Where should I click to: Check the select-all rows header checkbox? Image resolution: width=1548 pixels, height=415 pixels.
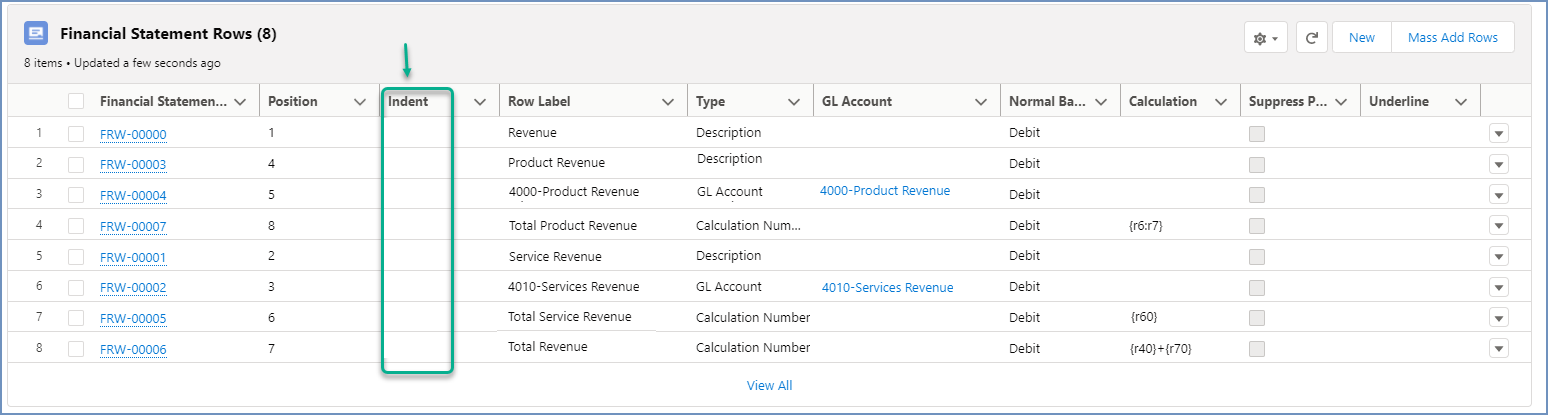(76, 101)
